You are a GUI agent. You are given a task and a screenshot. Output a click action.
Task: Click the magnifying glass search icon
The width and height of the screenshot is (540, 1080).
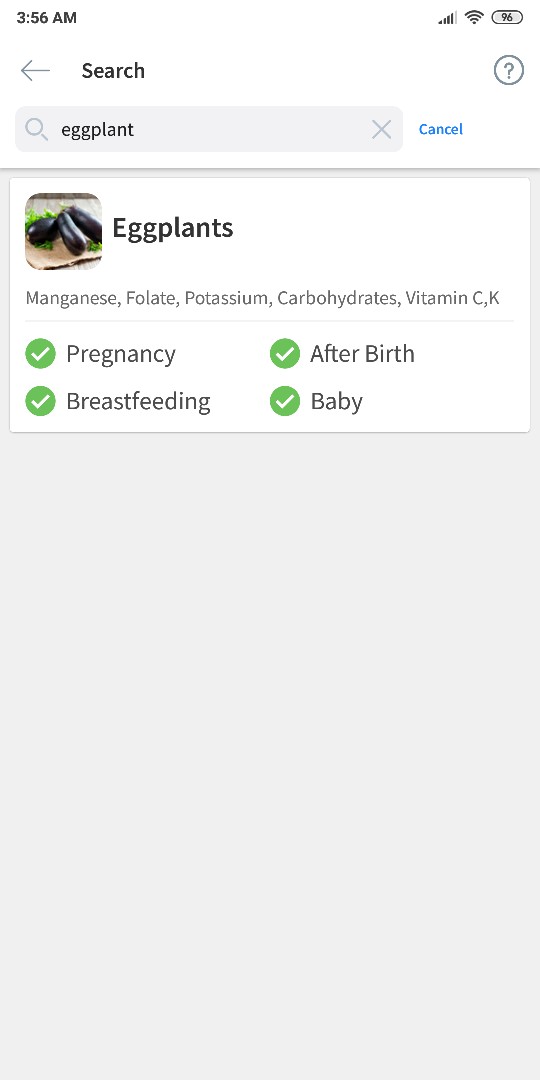(36, 129)
